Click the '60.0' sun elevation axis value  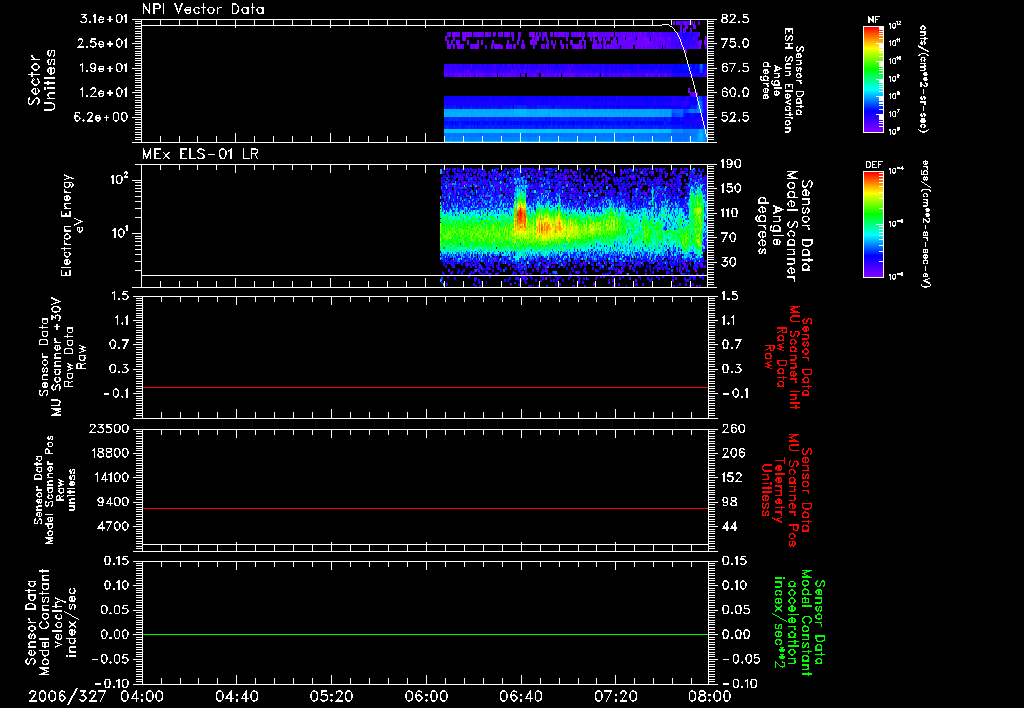pyautogui.click(x=735, y=93)
